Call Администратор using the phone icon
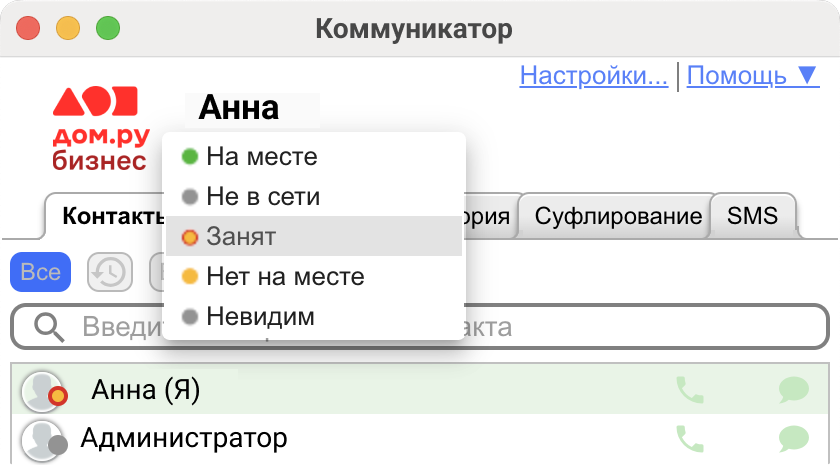Viewport: 840px width, 466px height. [x=689, y=438]
